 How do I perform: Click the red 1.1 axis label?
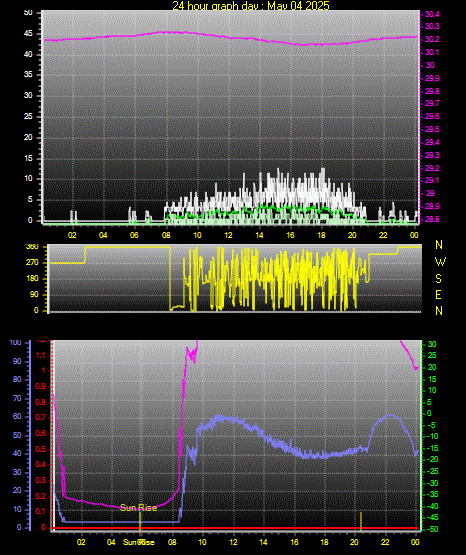41,355
